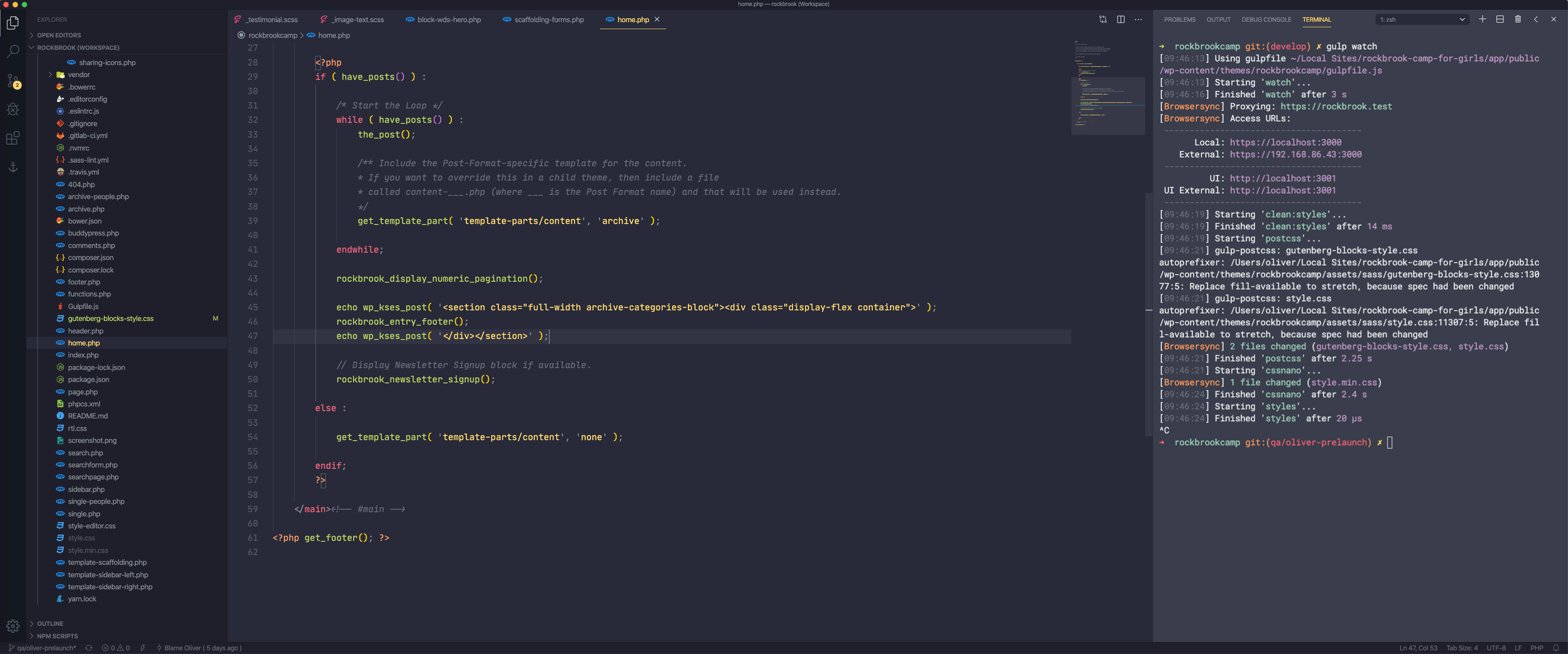Screen dimensions: 1568x654
Task: Click the settings gear at bottom of activity bar
Action: click(x=12, y=625)
